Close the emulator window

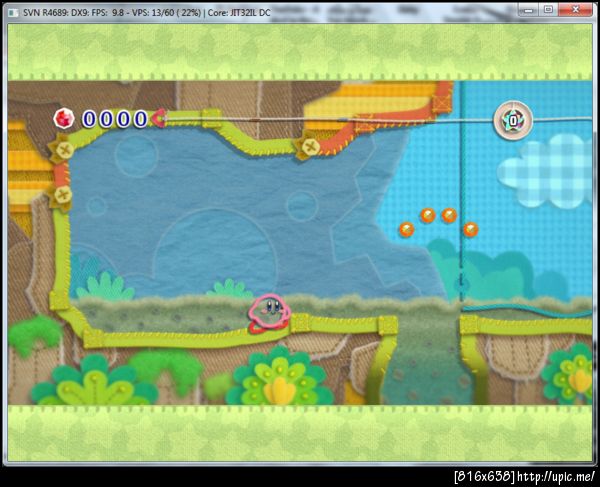(575, 10)
